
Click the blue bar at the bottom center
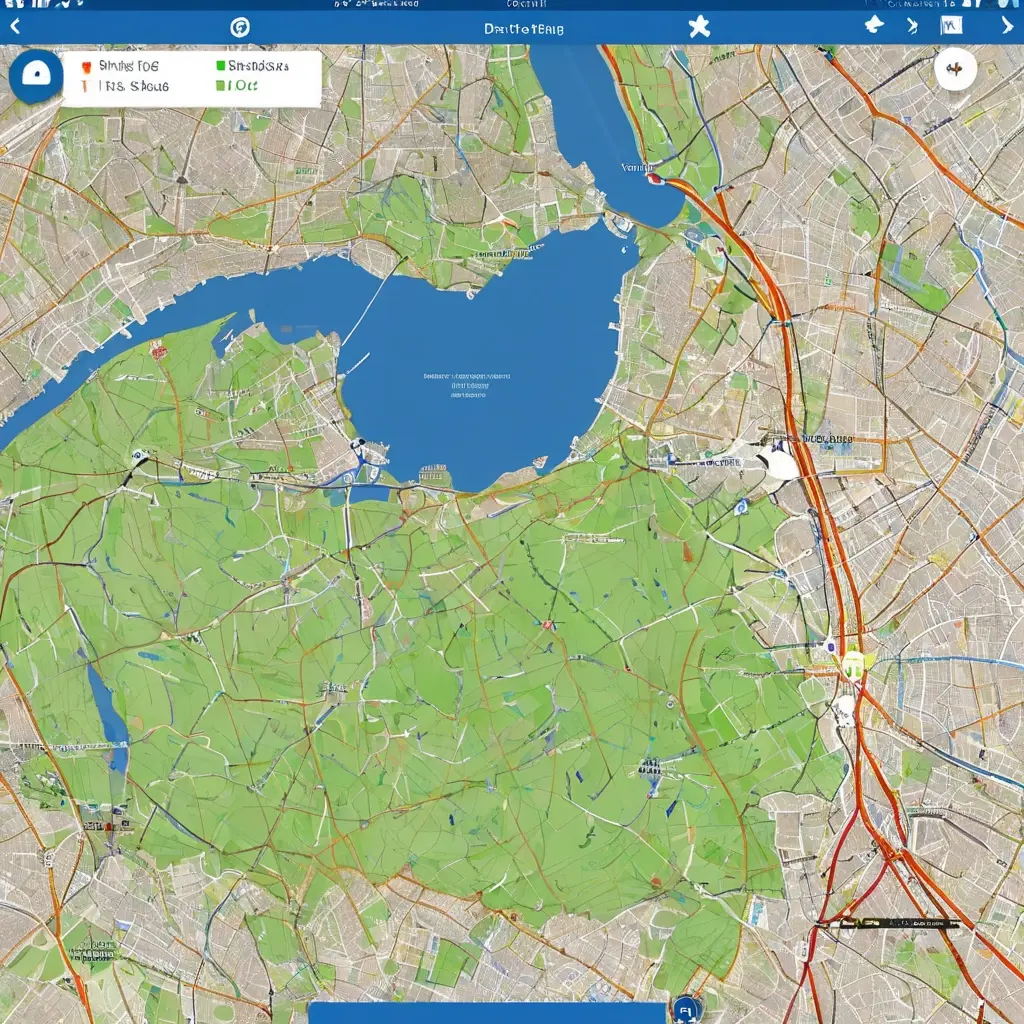pos(487,1012)
